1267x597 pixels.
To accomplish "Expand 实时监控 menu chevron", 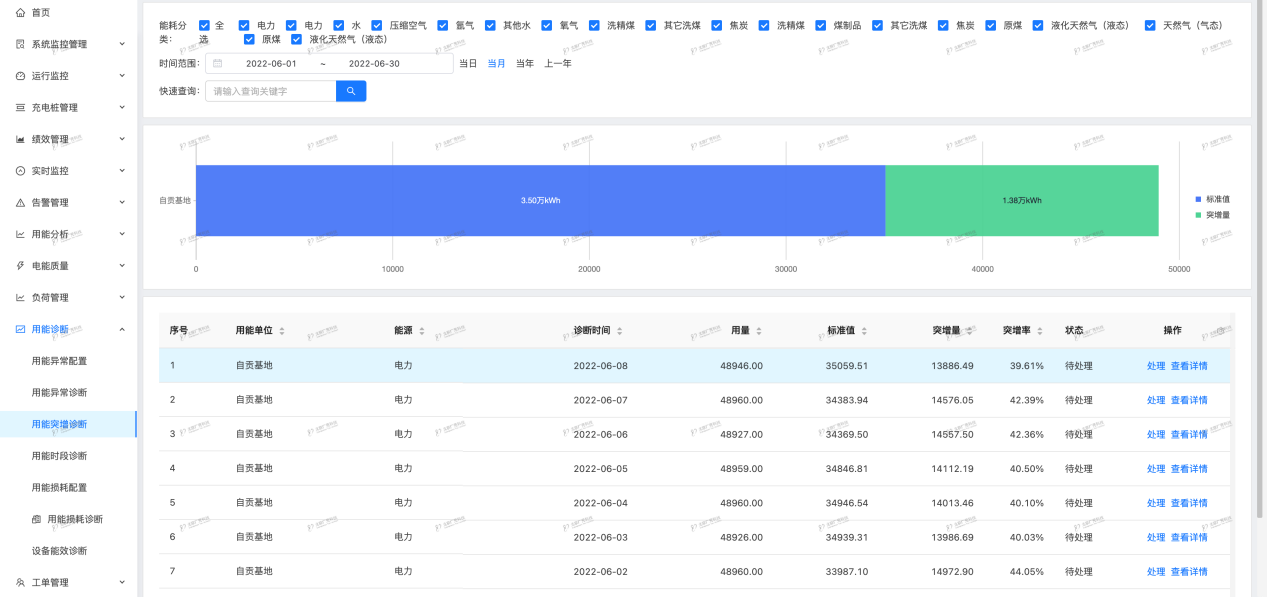I will click(122, 171).
